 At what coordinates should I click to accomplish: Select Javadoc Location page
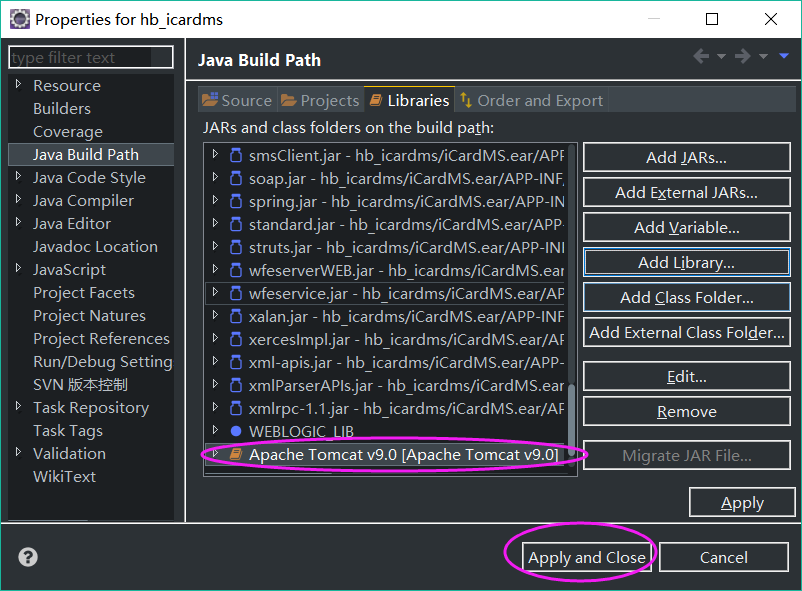(95, 247)
